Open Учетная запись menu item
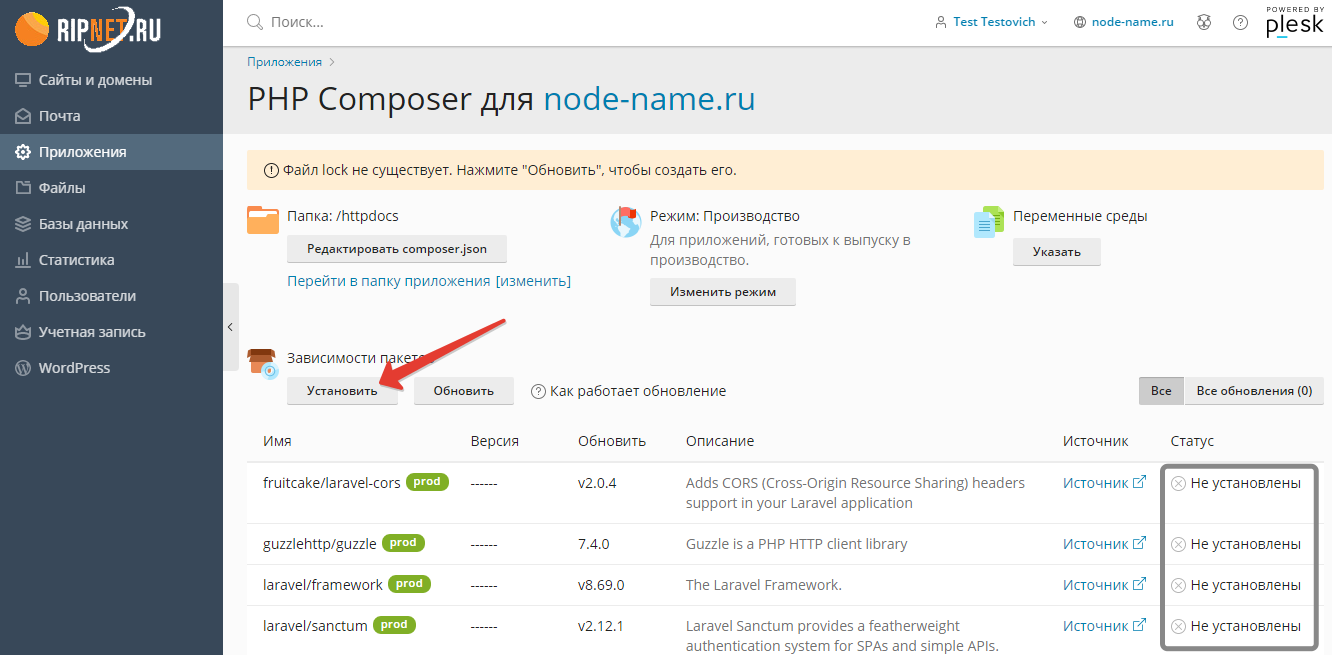Screen dimensions: 1332x657 111,332
